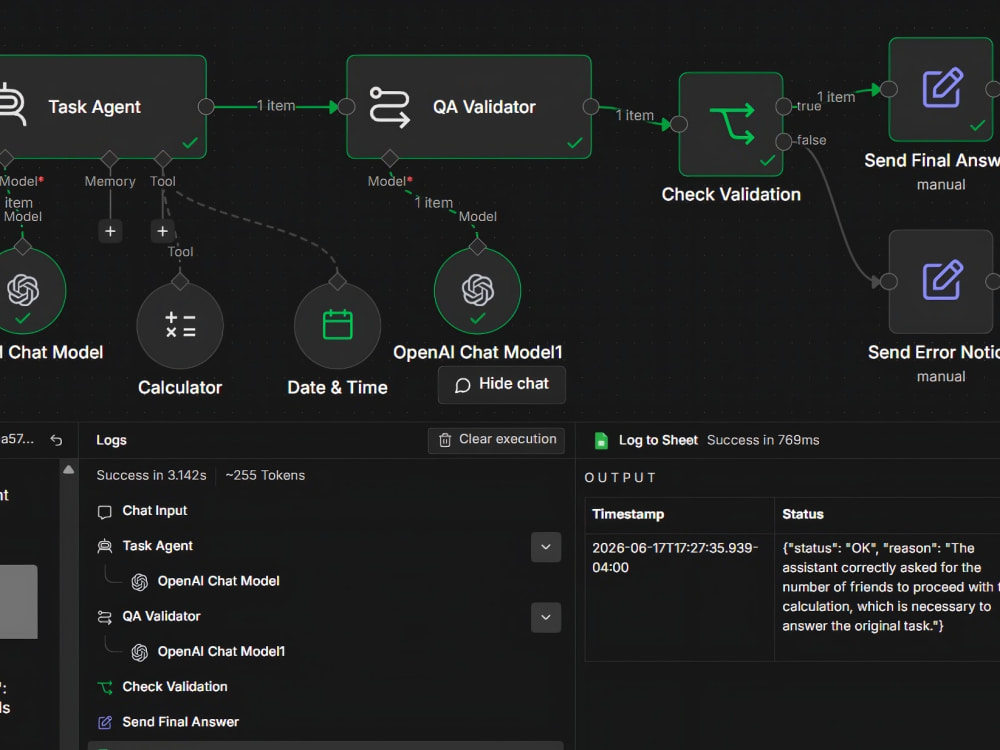Add a Tool sub-node with plus button

(163, 231)
